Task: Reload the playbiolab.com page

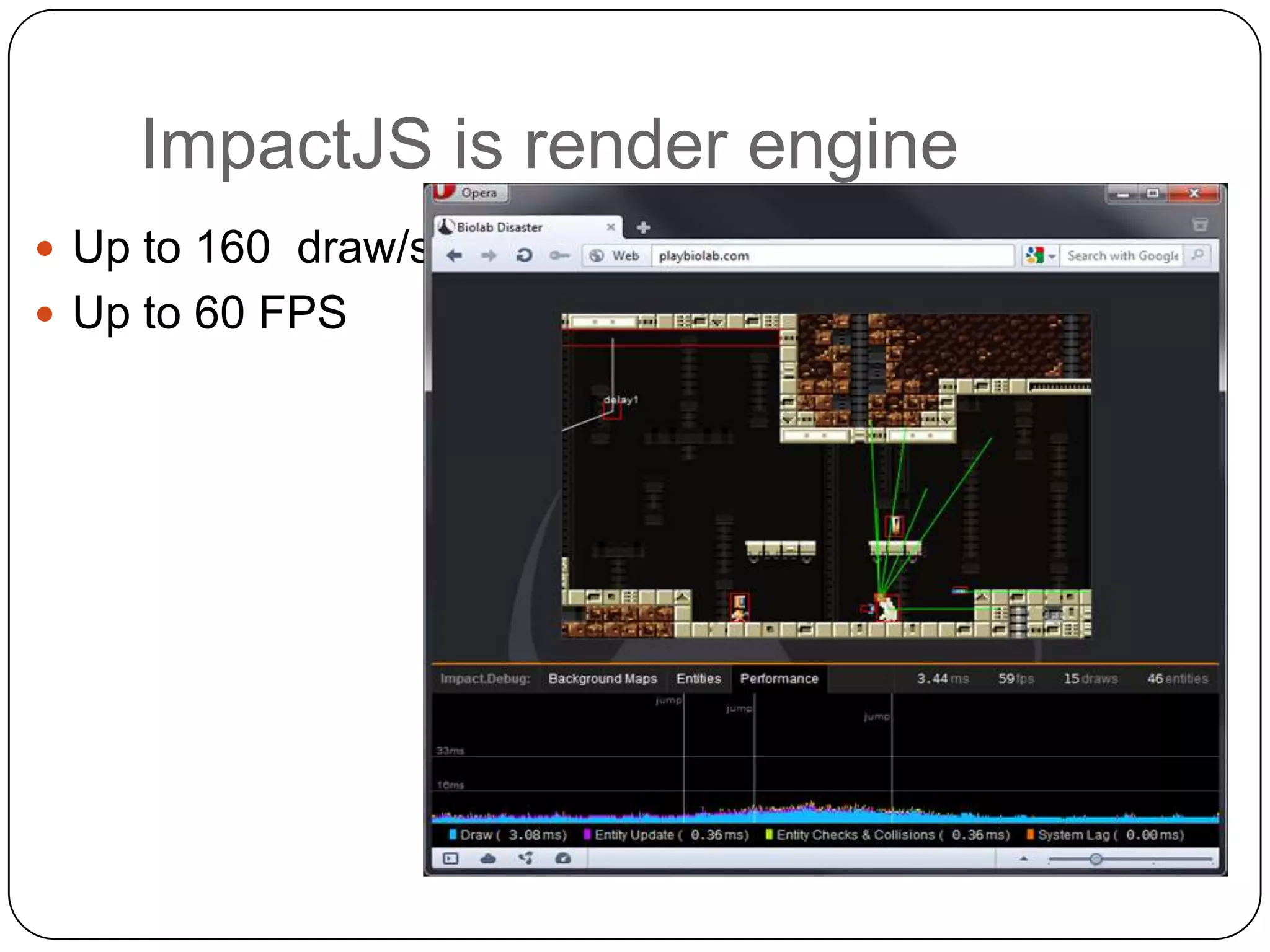Action: pyautogui.click(x=524, y=255)
